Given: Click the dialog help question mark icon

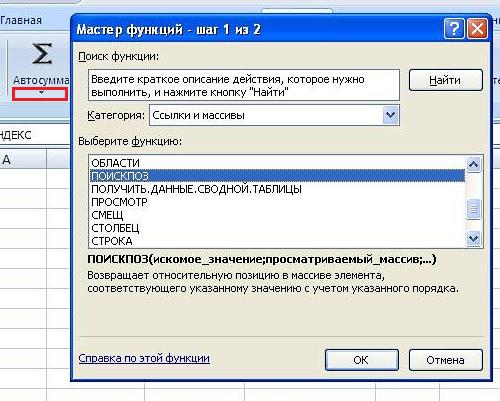Looking at the screenshot, I should click(454, 29).
